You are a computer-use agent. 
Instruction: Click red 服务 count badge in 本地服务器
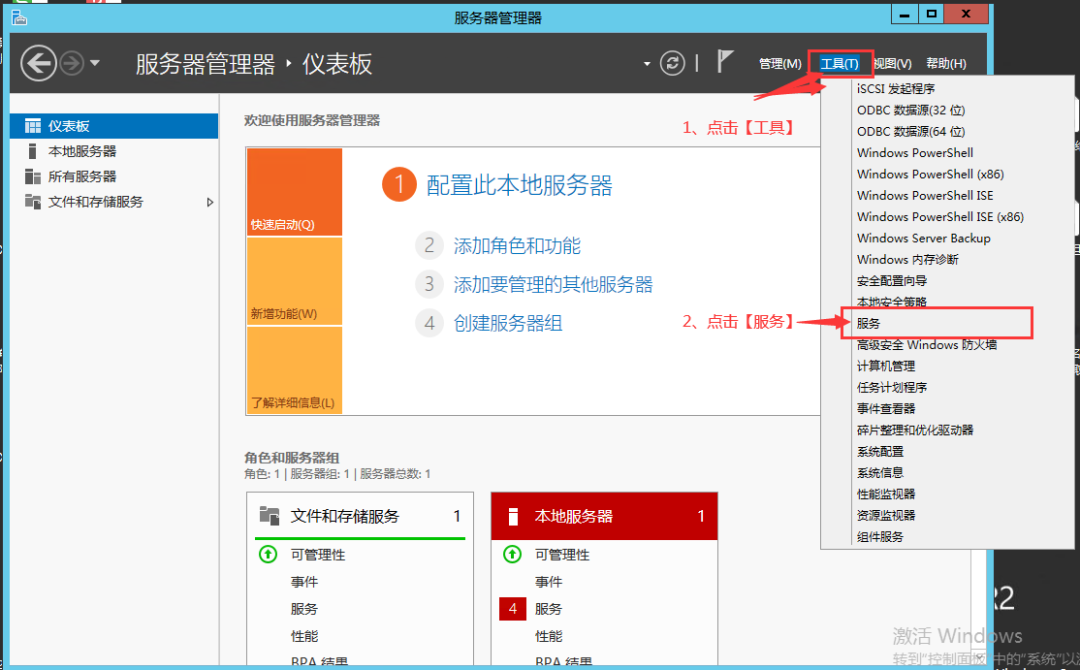[x=512, y=609]
